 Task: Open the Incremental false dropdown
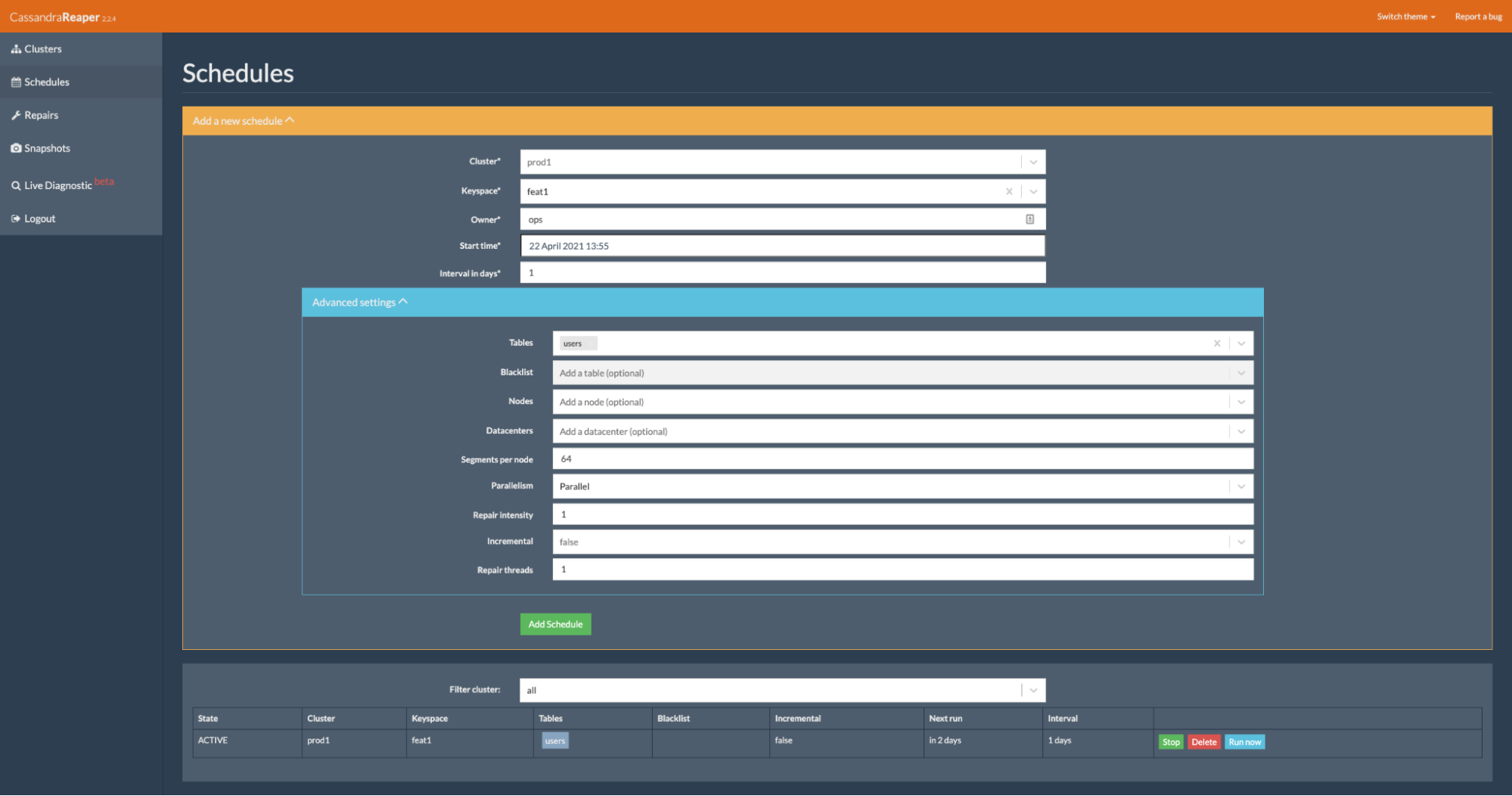[1241, 543]
